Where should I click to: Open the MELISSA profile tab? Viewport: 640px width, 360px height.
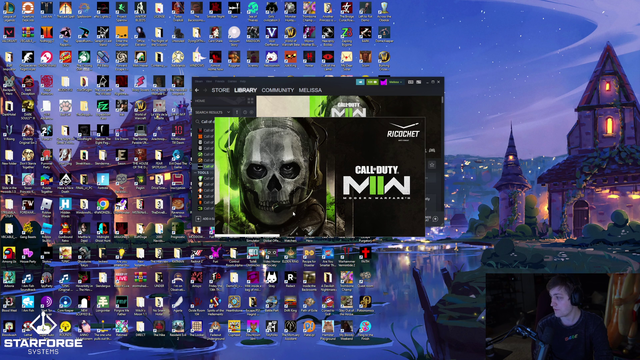click(310, 90)
